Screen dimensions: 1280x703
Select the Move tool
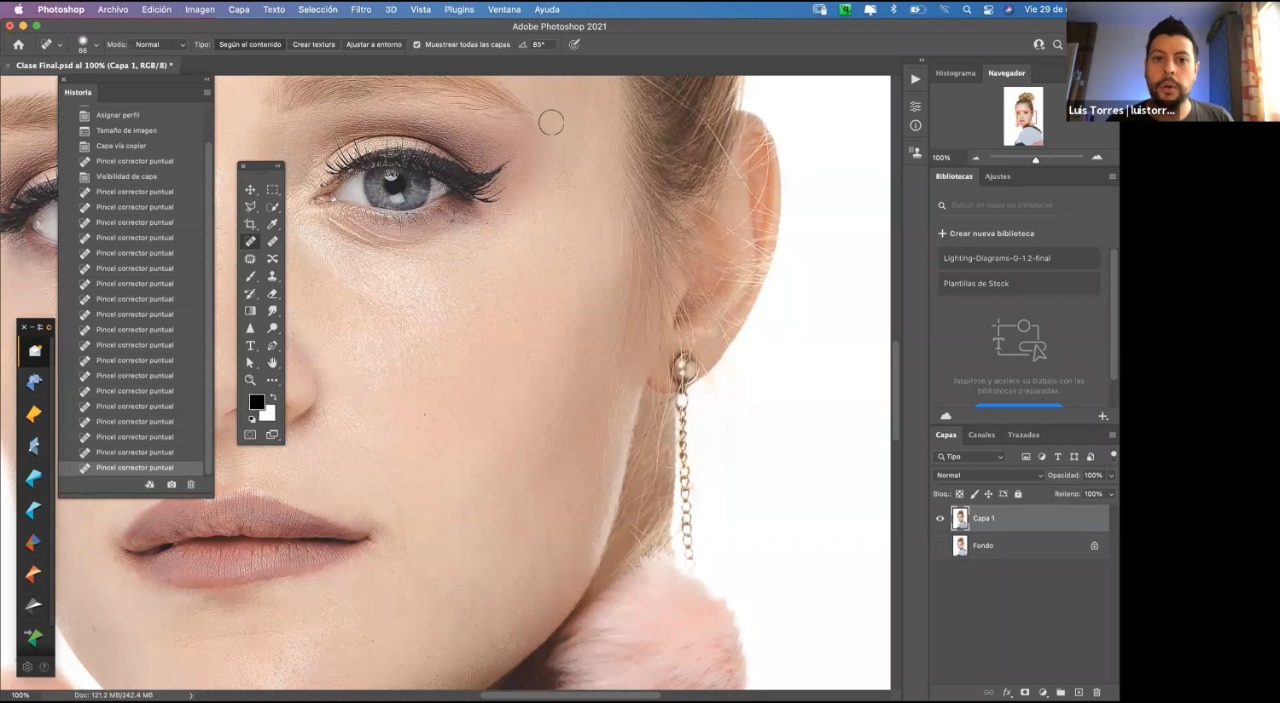pyautogui.click(x=250, y=190)
